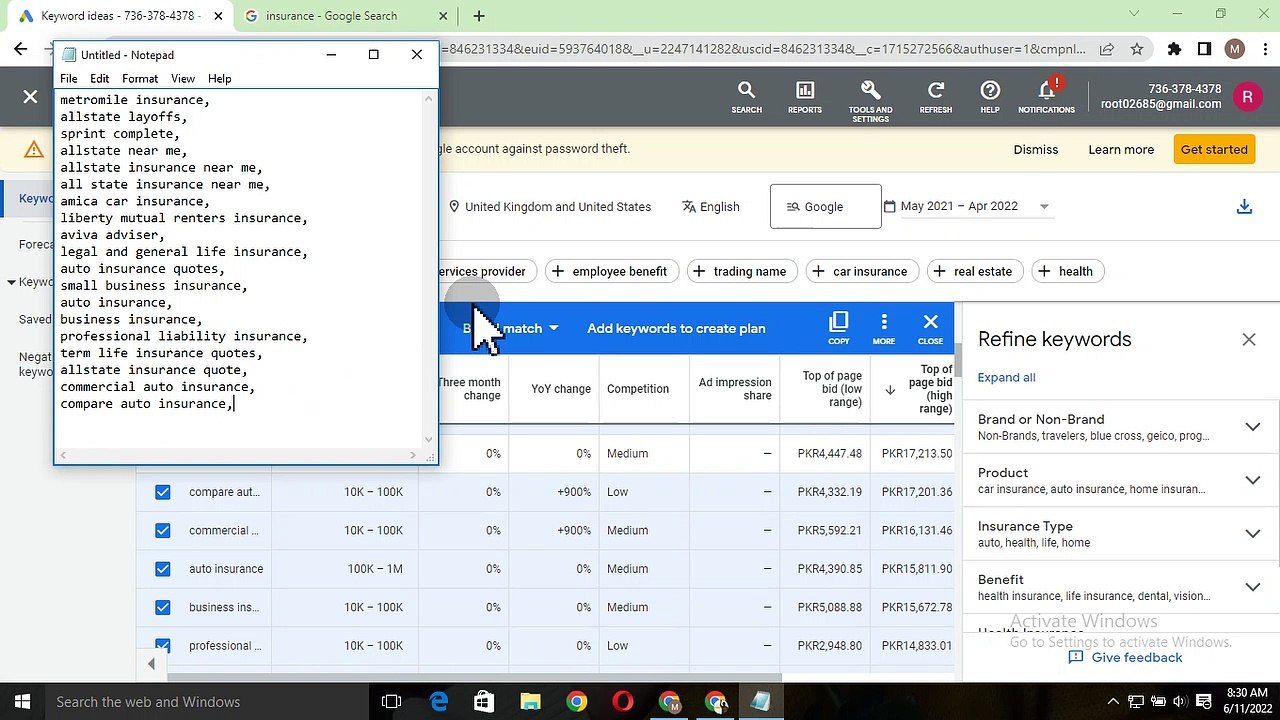This screenshot has height=720, width=1280.
Task: Expand the Brand or Non-Brand section
Action: tap(1252, 427)
